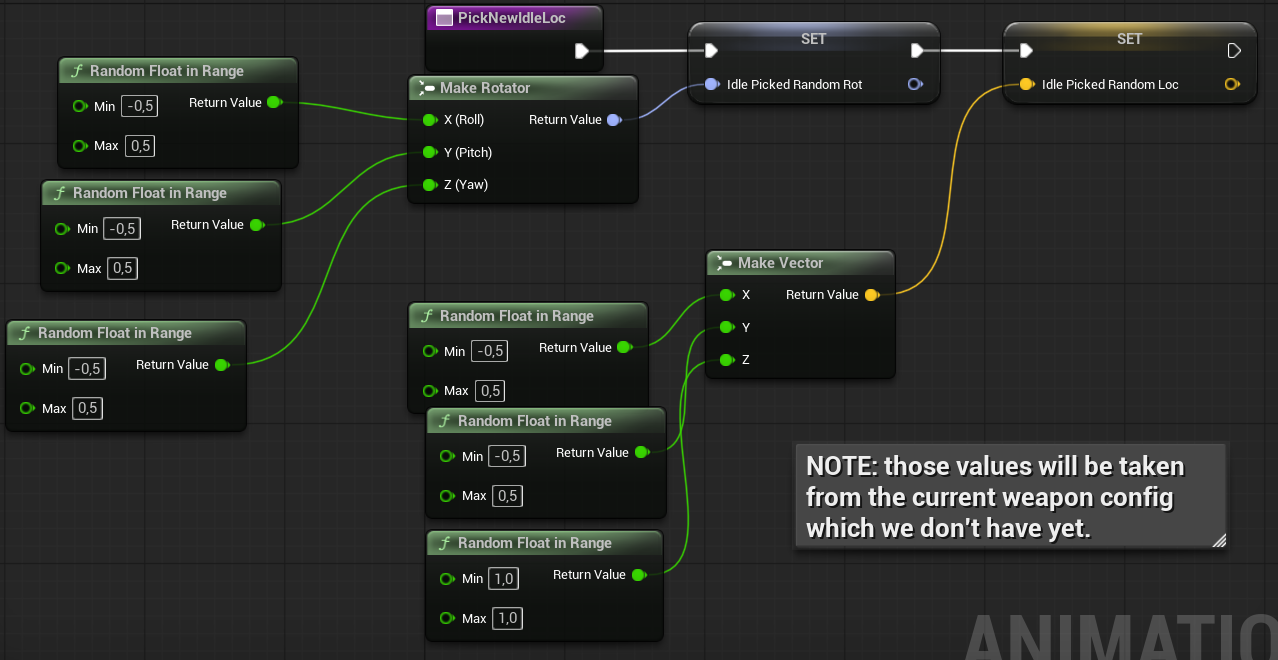Click the Idle Picked Random Loc output pin
The image size is (1278, 660).
pos(1232,85)
